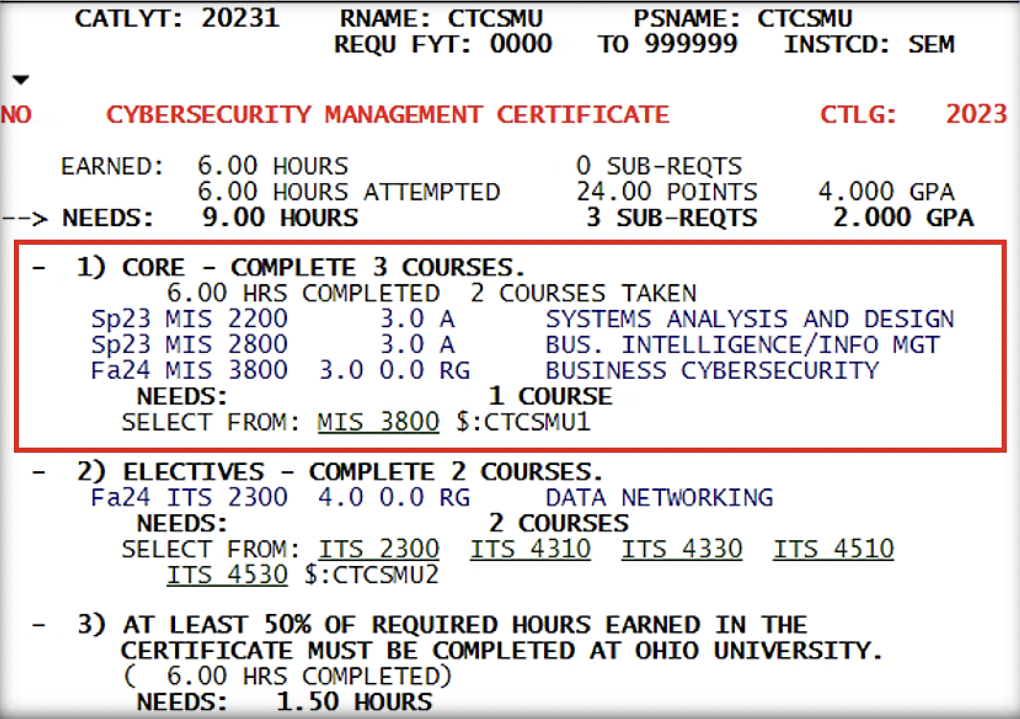This screenshot has width=1020, height=719.
Task: Click the Business Cybersecurity course row
Action: tap(483, 371)
